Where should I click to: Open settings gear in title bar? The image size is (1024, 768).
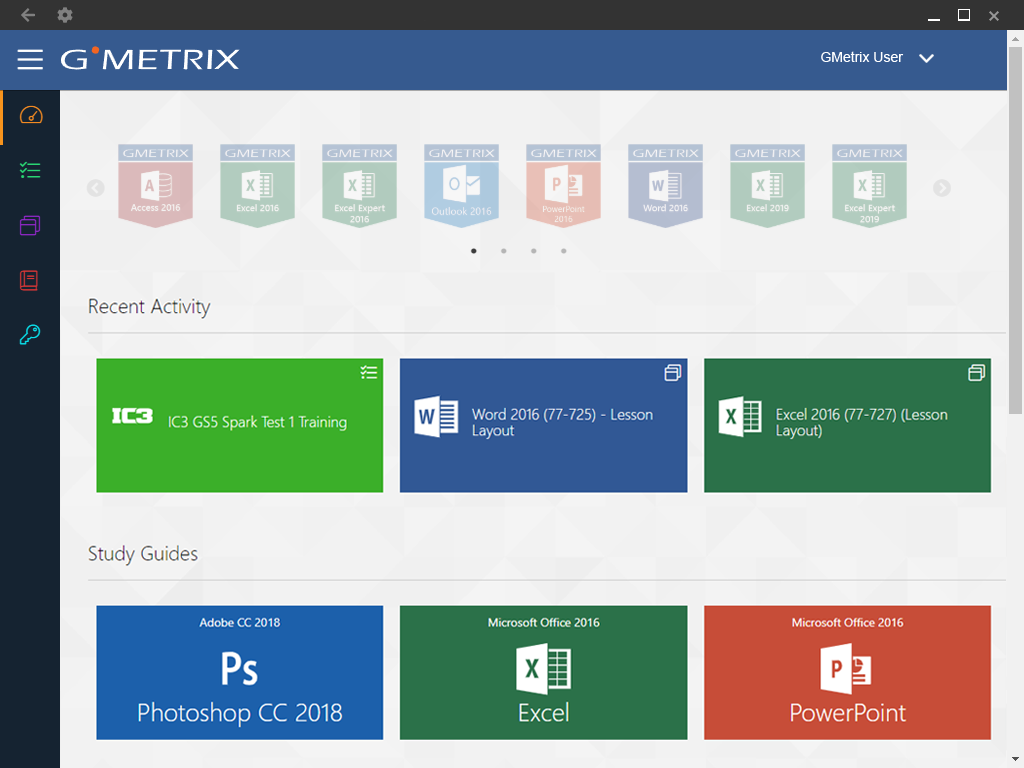65,14
